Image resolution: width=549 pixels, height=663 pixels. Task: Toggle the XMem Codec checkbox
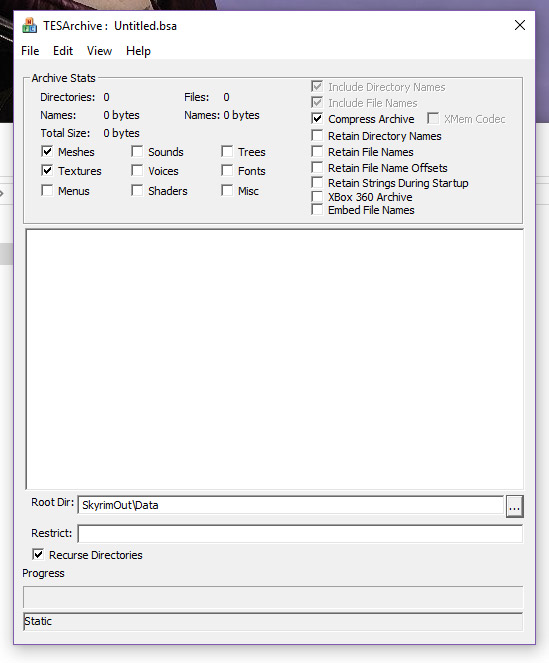433,118
